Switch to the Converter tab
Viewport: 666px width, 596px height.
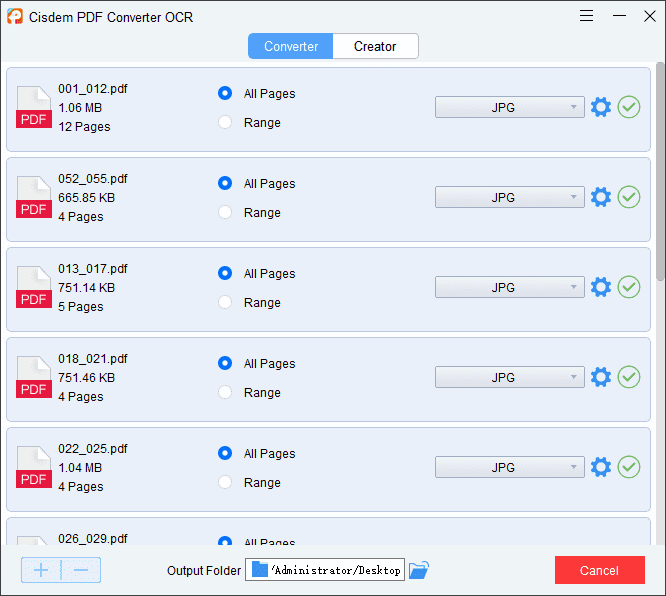coord(291,46)
